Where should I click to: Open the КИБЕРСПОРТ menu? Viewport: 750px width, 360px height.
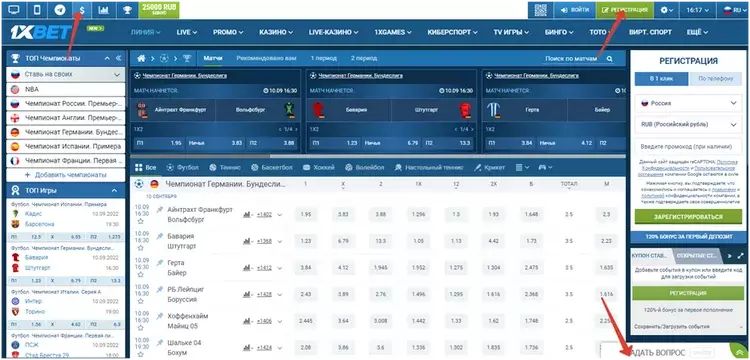(452, 32)
